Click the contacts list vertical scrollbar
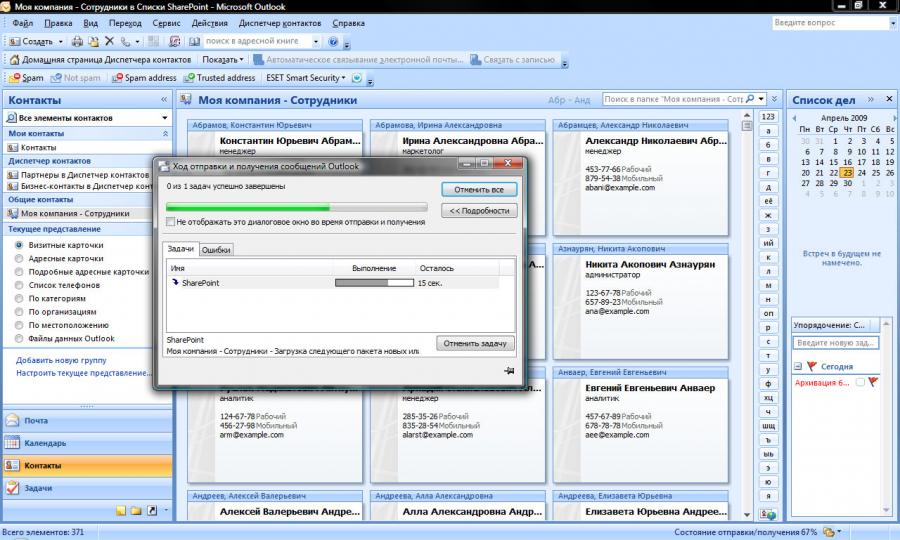The image size is (900, 540). pyautogui.click(x=747, y=316)
